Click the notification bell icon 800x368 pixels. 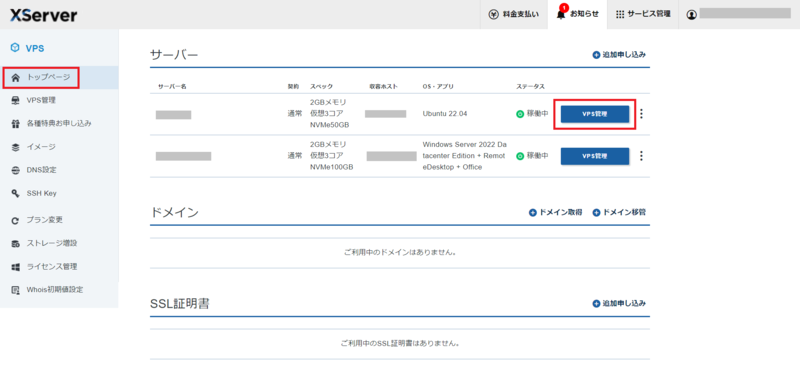(561, 14)
